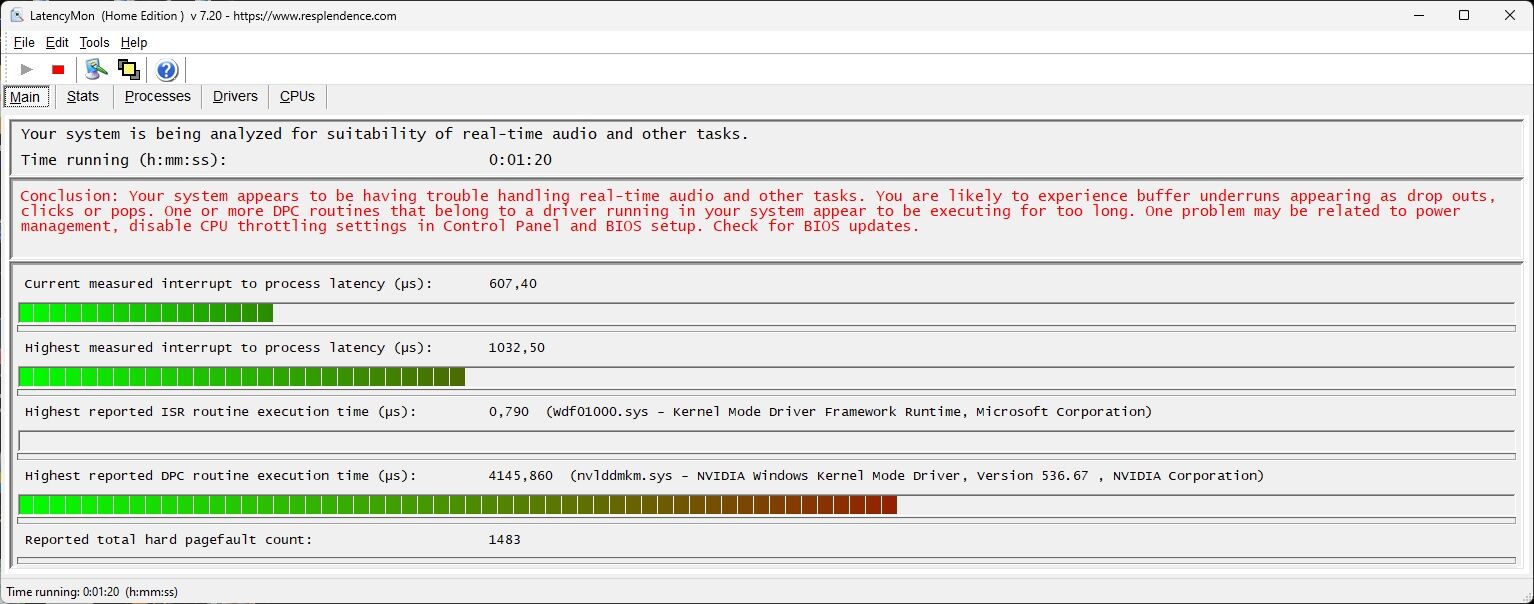The height and width of the screenshot is (604, 1534).
Task: Click the time running value 0:01:20
Action: point(520,160)
